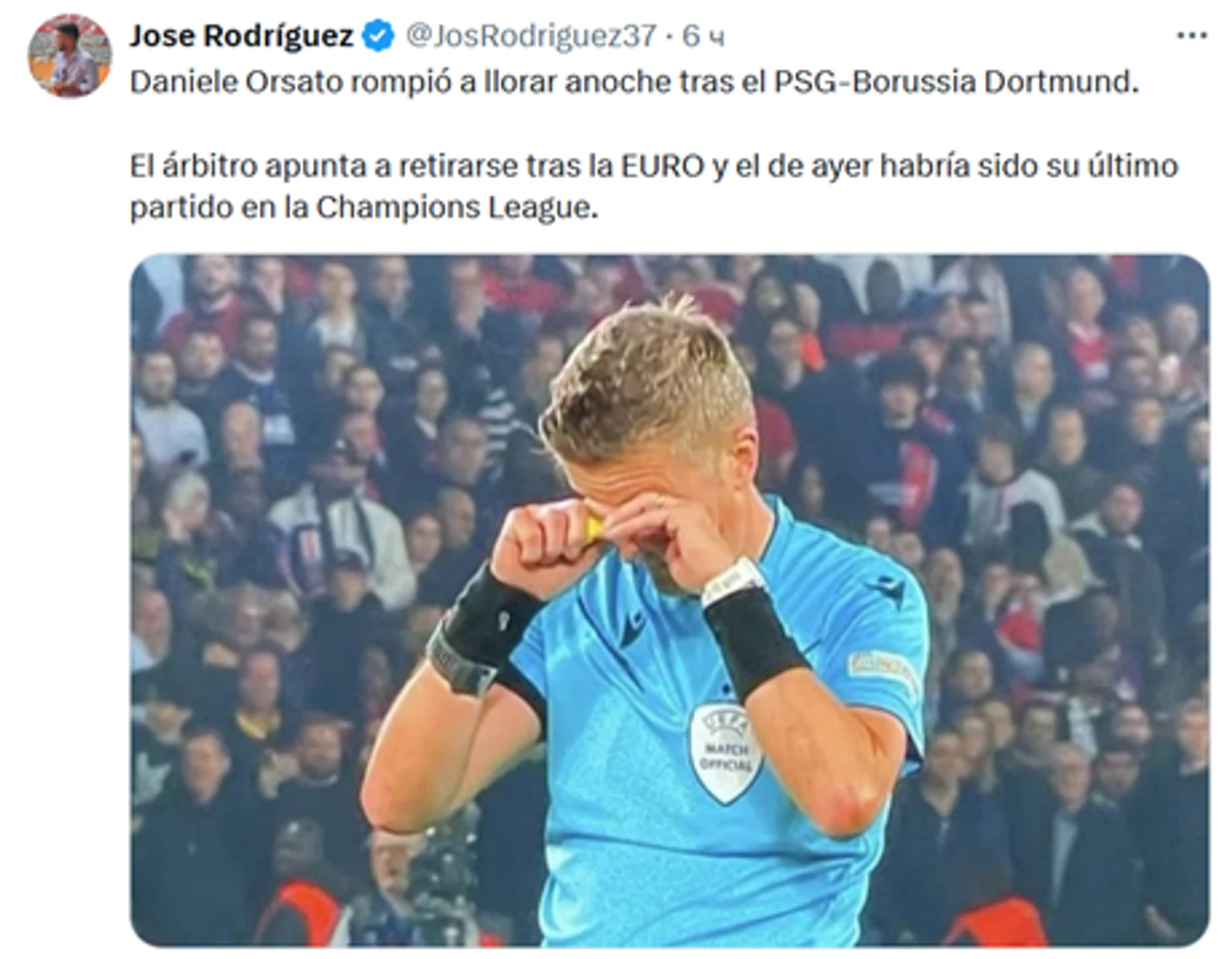Image resolution: width=1232 pixels, height=959 pixels.
Task: Expand the tweet's overflow options ellipsis
Action: [1191, 35]
